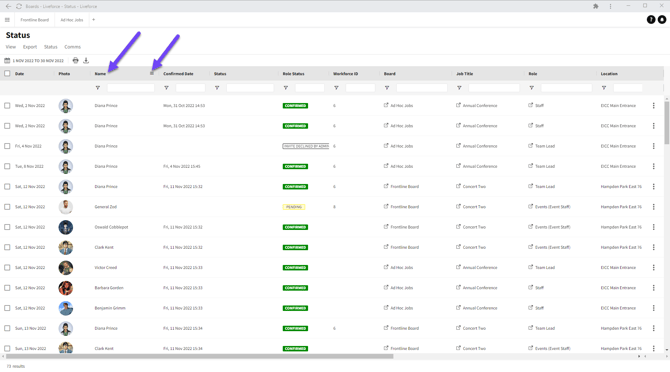Open the app grid menu beside Frontline Board
This screenshot has width=670, height=372.
[7, 20]
